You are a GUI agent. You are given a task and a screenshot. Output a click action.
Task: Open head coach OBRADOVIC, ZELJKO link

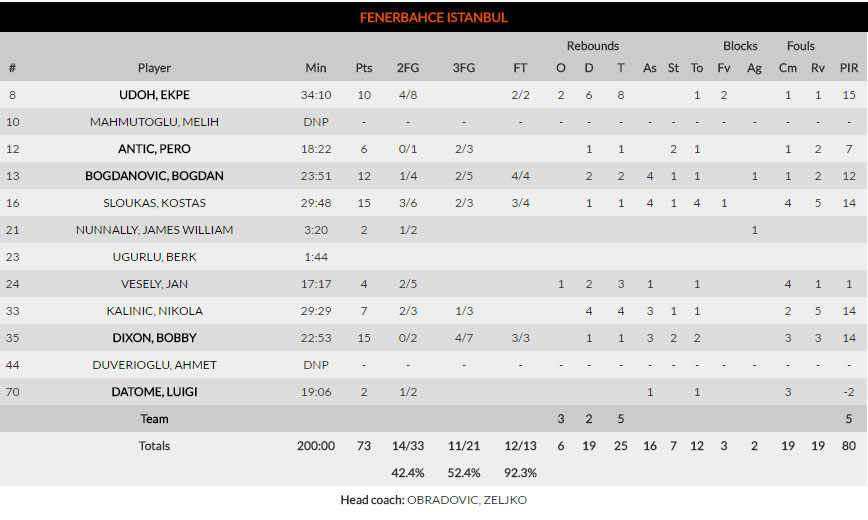tap(466, 500)
